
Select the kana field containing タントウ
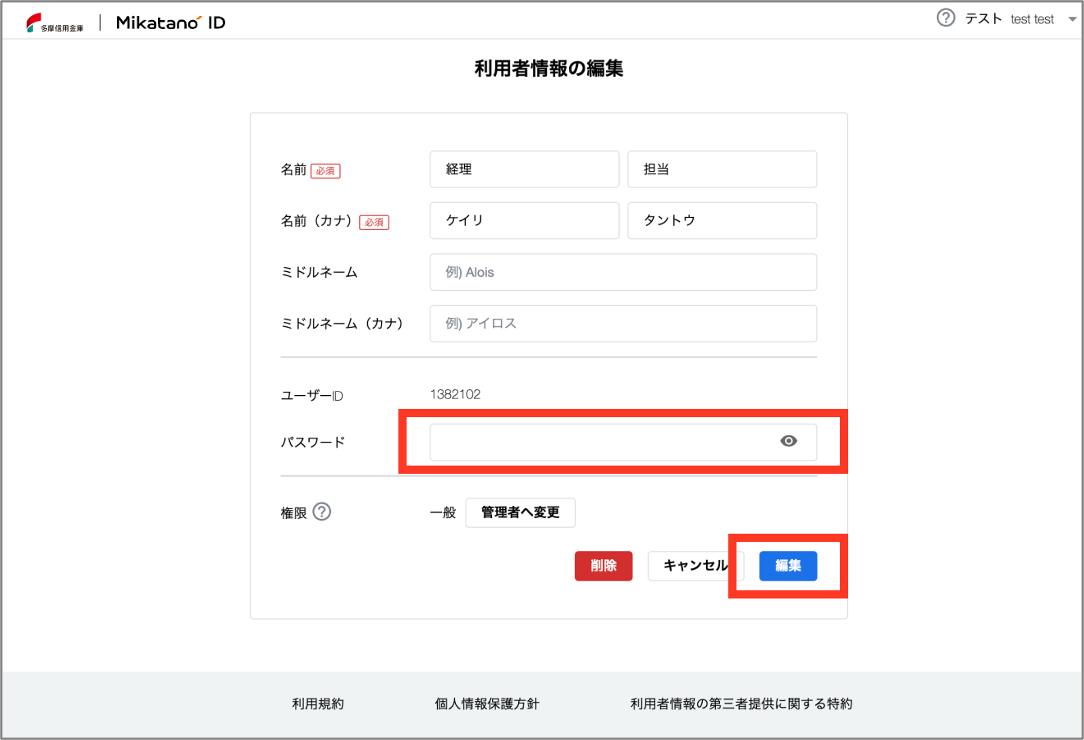[722, 221]
